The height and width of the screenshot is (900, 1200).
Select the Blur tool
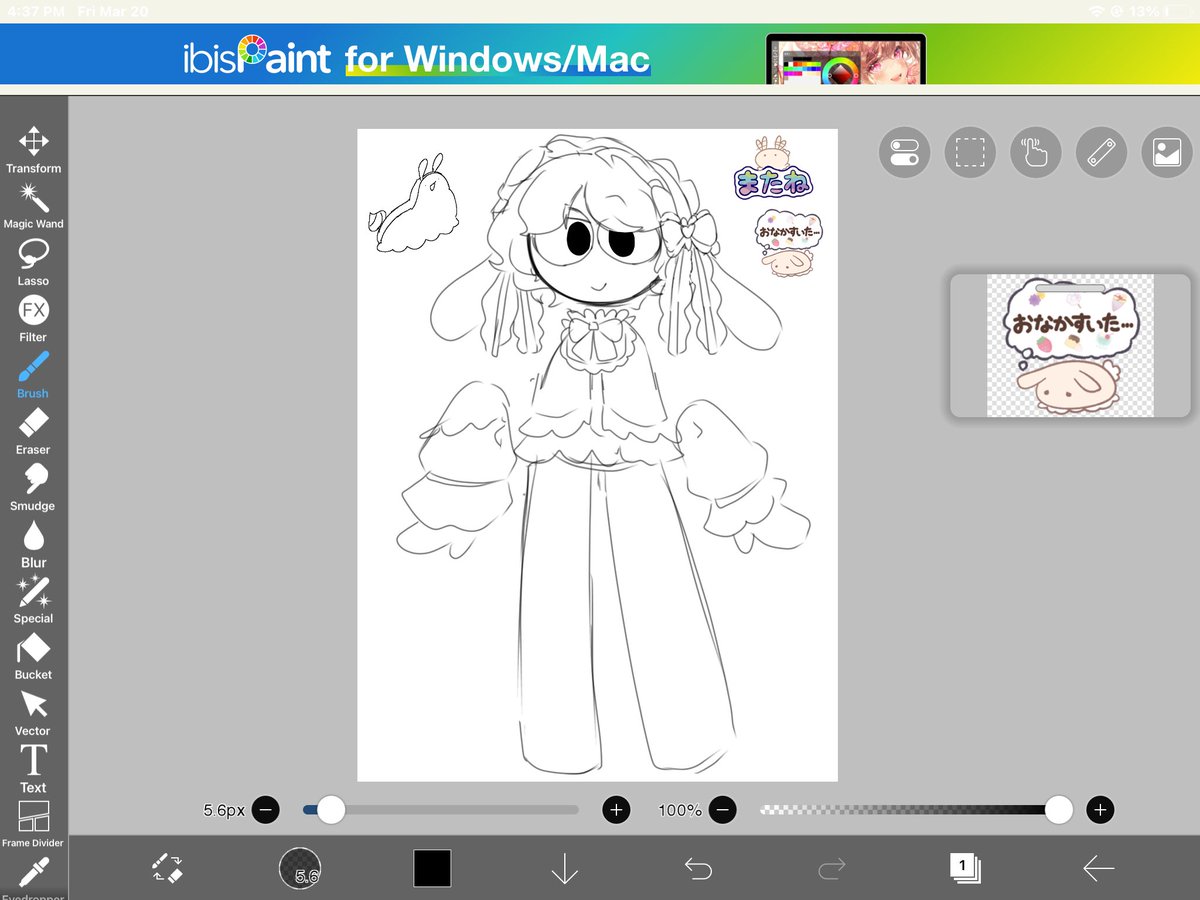[x=33, y=544]
